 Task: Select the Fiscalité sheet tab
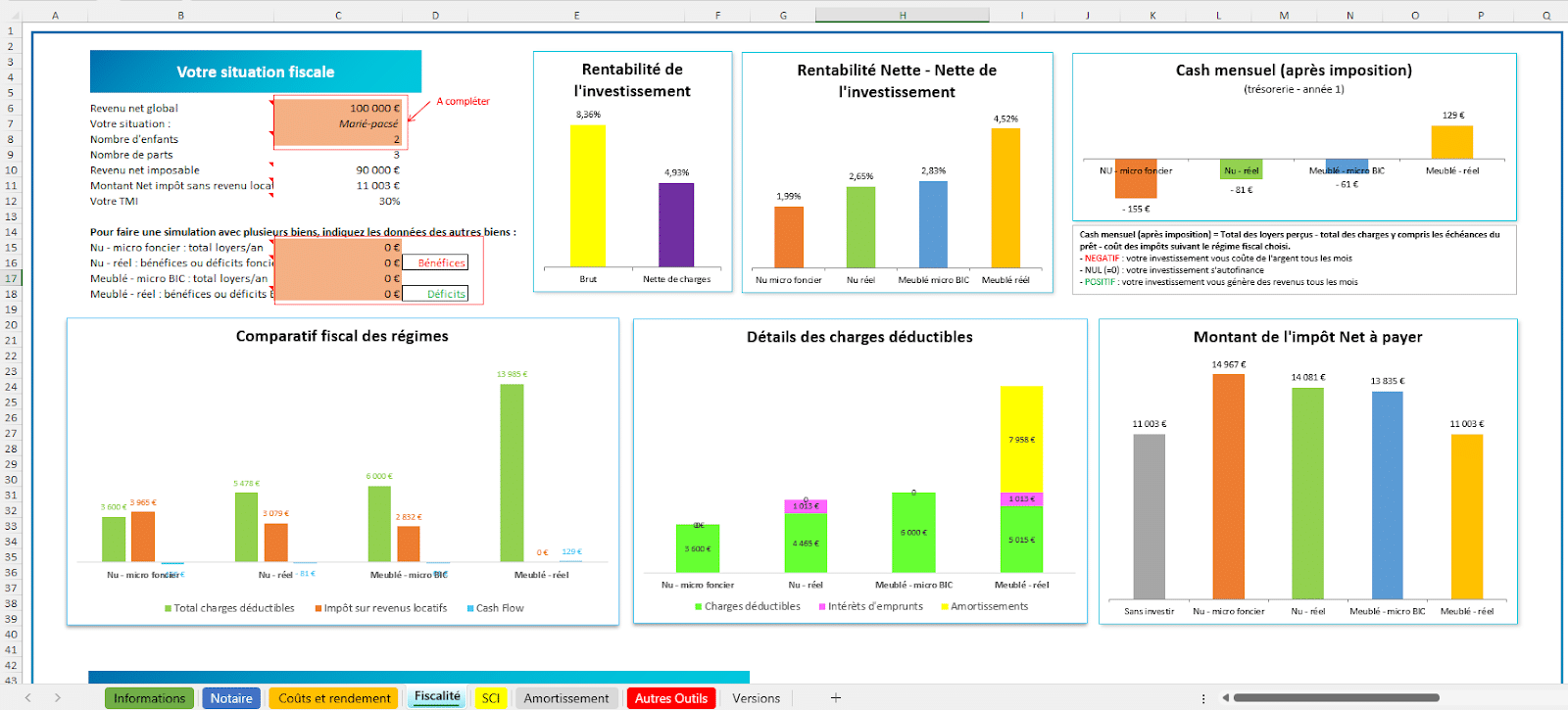point(437,697)
